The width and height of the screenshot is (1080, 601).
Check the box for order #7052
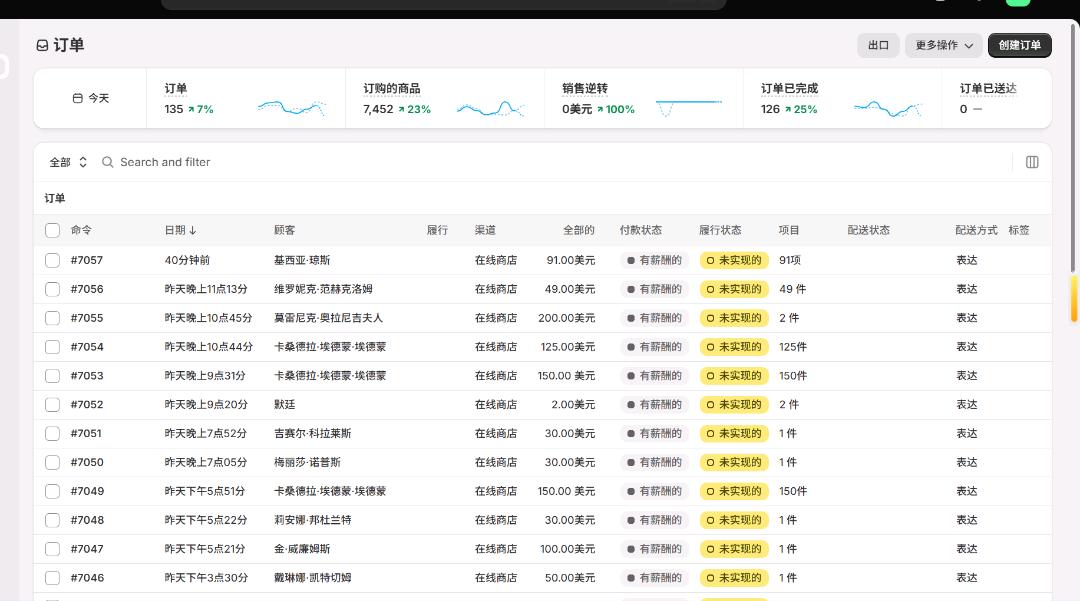click(x=52, y=405)
